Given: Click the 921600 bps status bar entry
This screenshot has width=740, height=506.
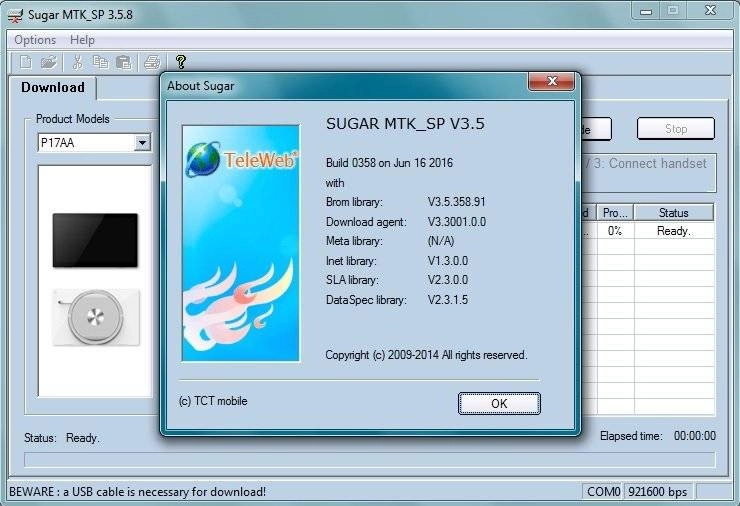Looking at the screenshot, I should click(658, 492).
